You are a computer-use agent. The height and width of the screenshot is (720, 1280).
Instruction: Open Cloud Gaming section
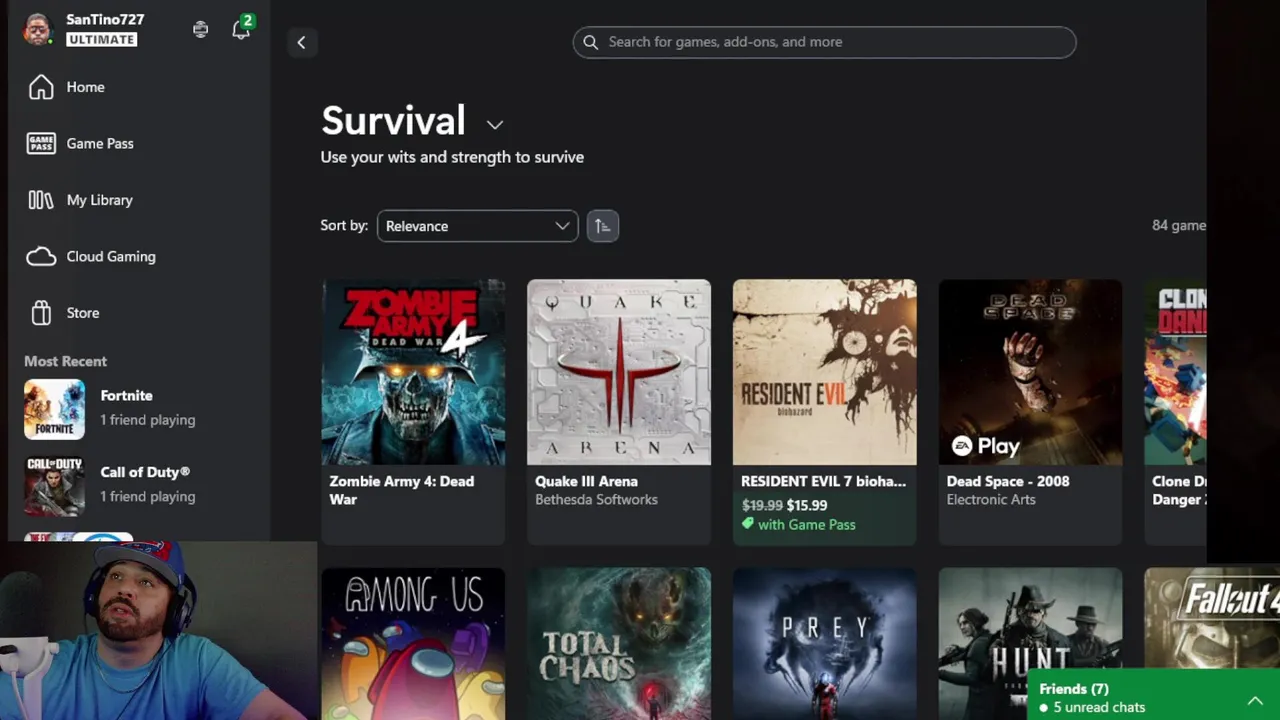138,256
